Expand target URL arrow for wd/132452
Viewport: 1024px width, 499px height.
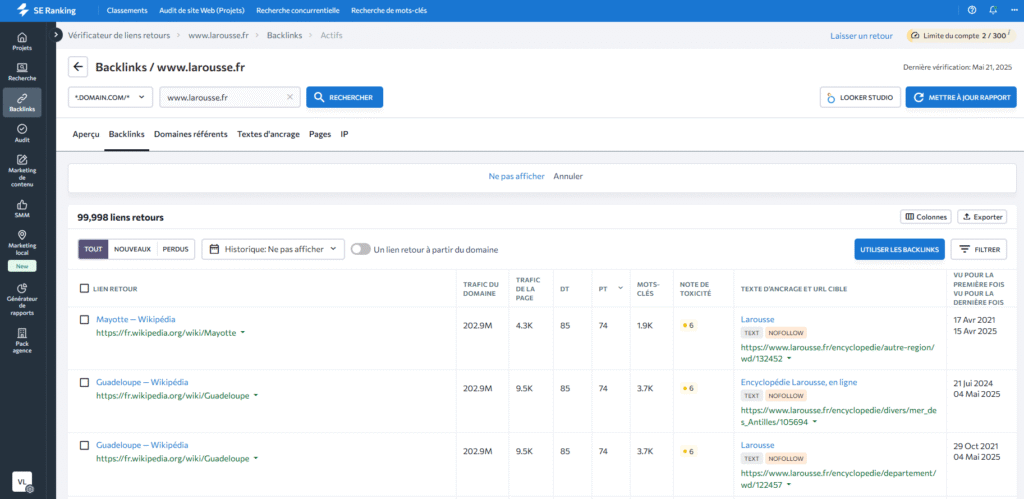pyautogui.click(x=789, y=359)
